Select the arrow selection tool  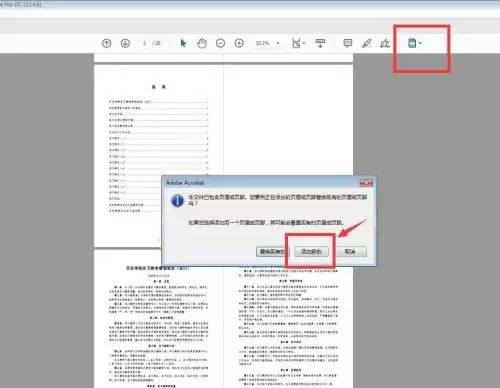[183, 43]
